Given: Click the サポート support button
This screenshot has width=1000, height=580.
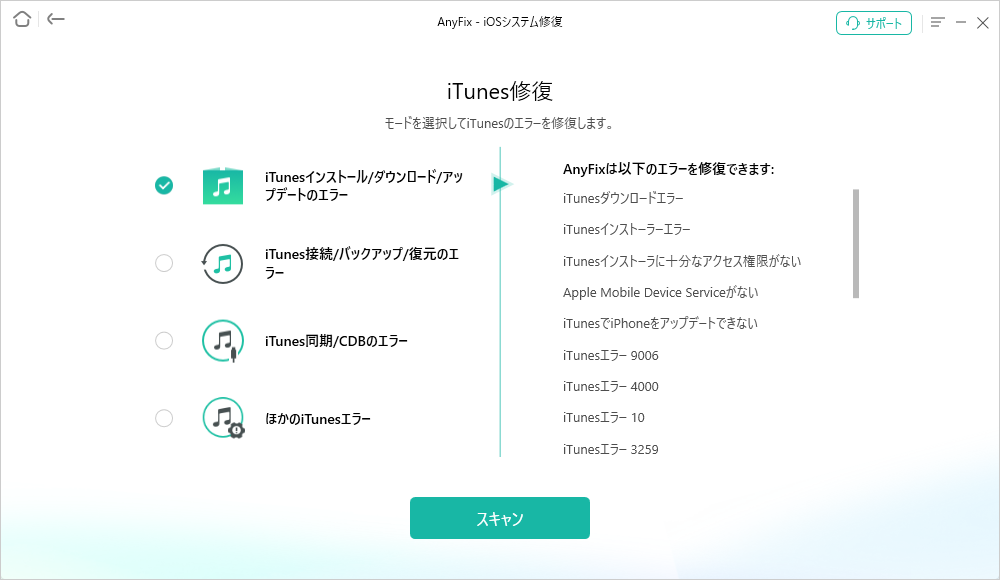Looking at the screenshot, I should point(874,24).
